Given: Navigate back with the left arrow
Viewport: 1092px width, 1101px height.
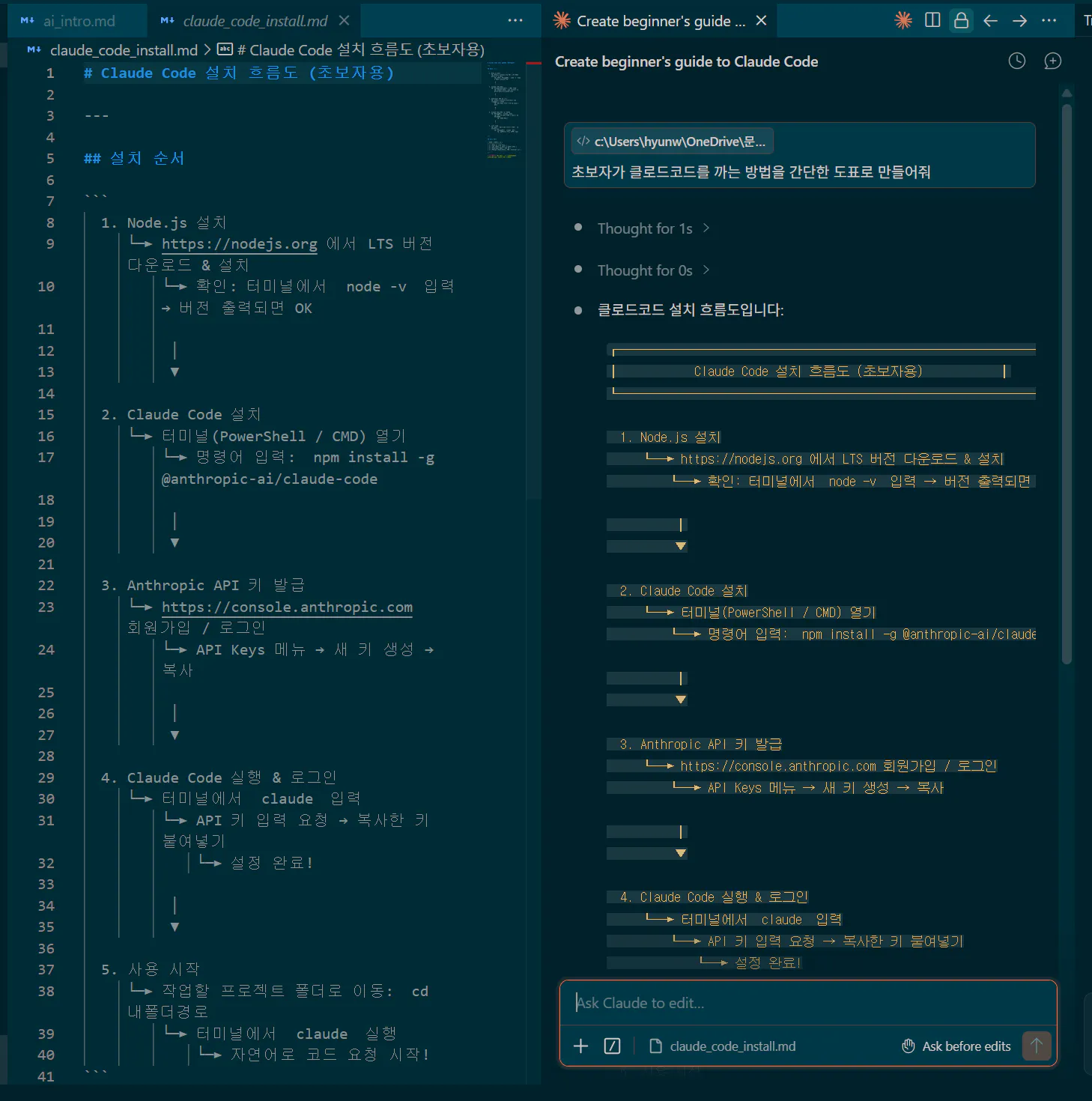Looking at the screenshot, I should [990, 21].
